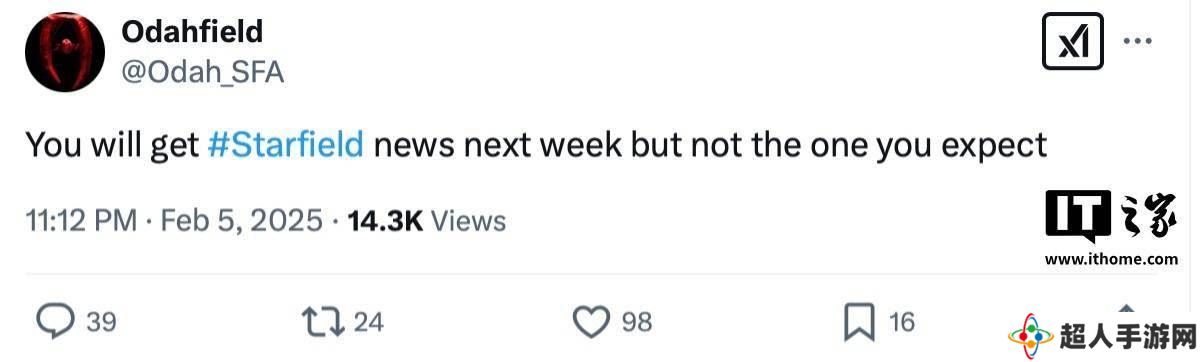
Task: Click the IT之家 watermark logo
Action: (x=1112, y=229)
